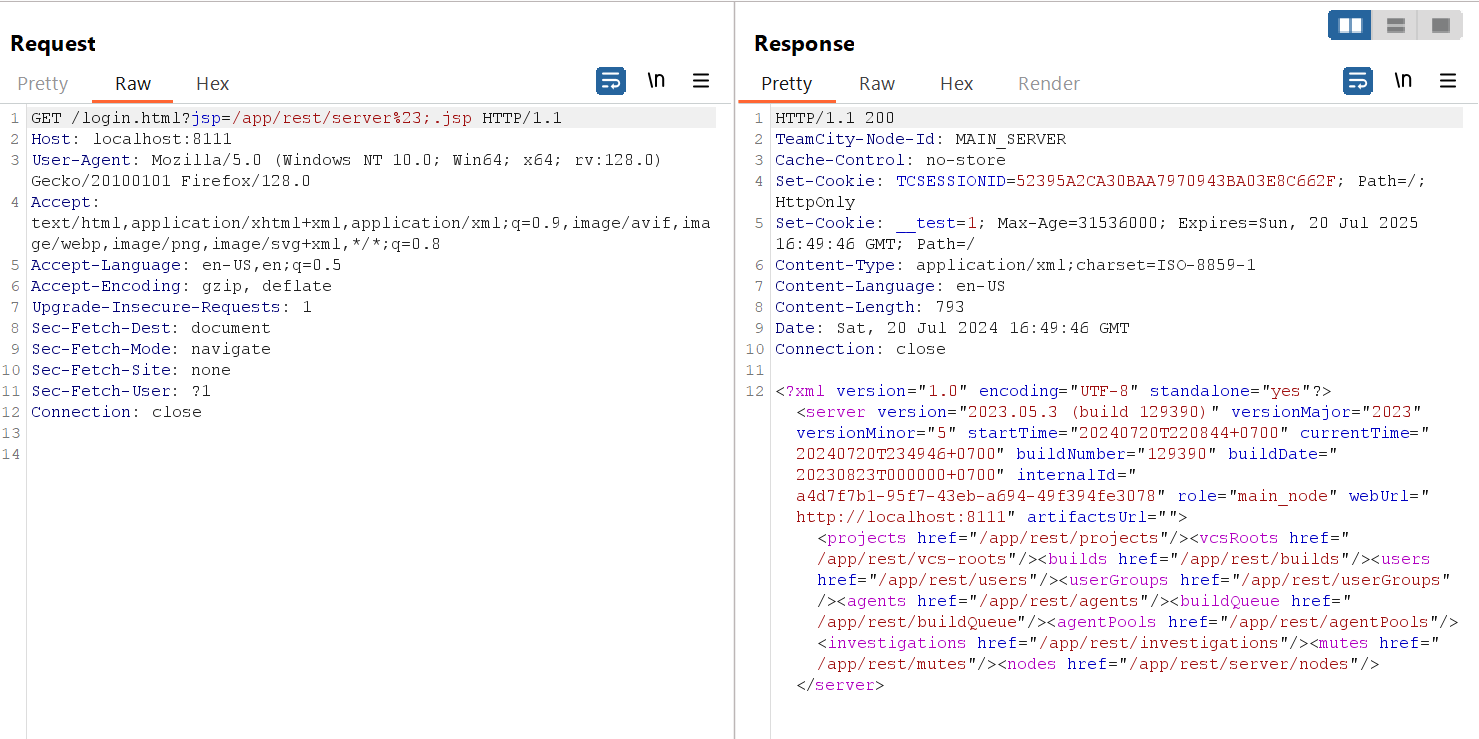Select combined tabbed layout view icon
Screen dimensions: 1479x739
[x=1441, y=25]
